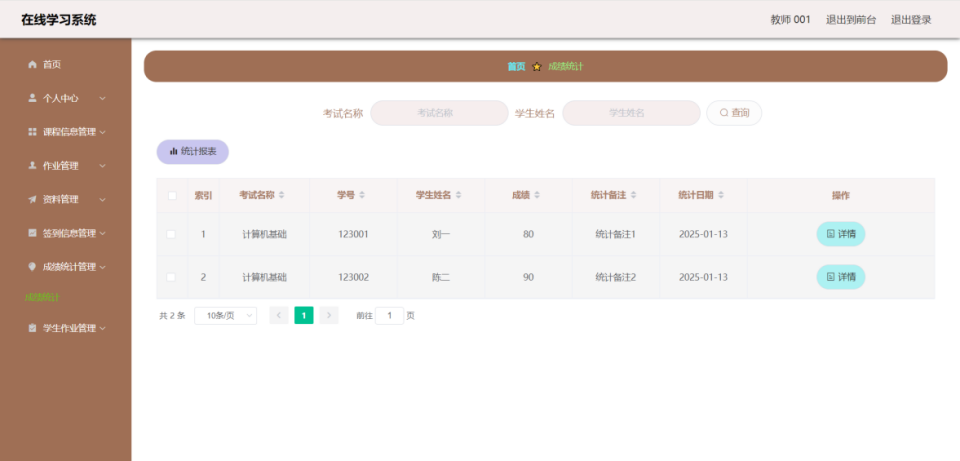
Task: Click the calendar icon beside 签到信息管理
Action: point(32,233)
